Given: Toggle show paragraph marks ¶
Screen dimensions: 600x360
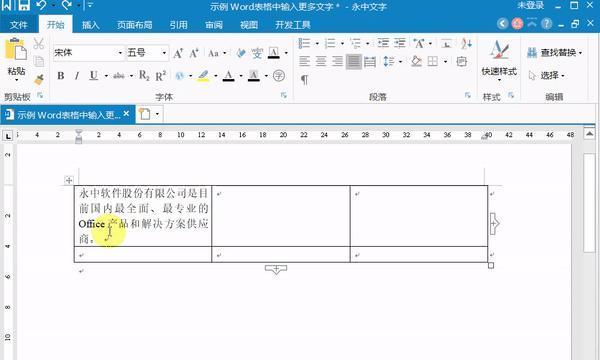Looking at the screenshot, I should click(304, 80).
